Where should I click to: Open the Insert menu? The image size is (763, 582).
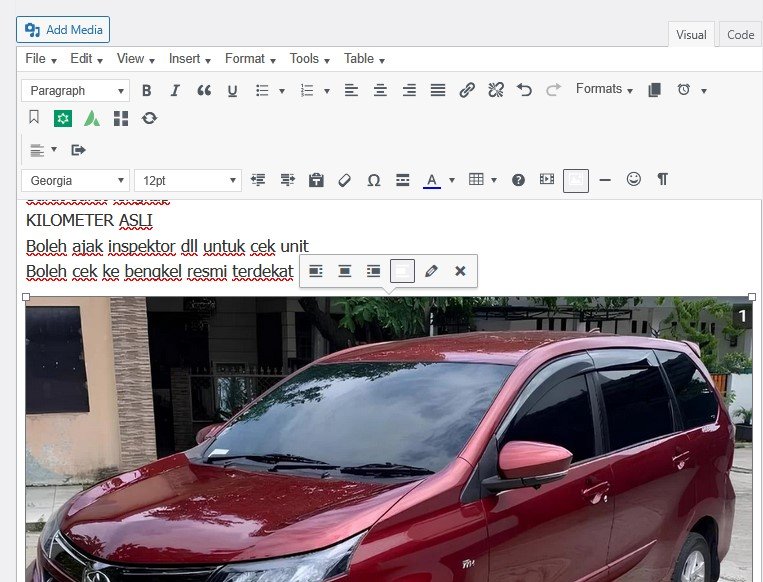click(189, 59)
